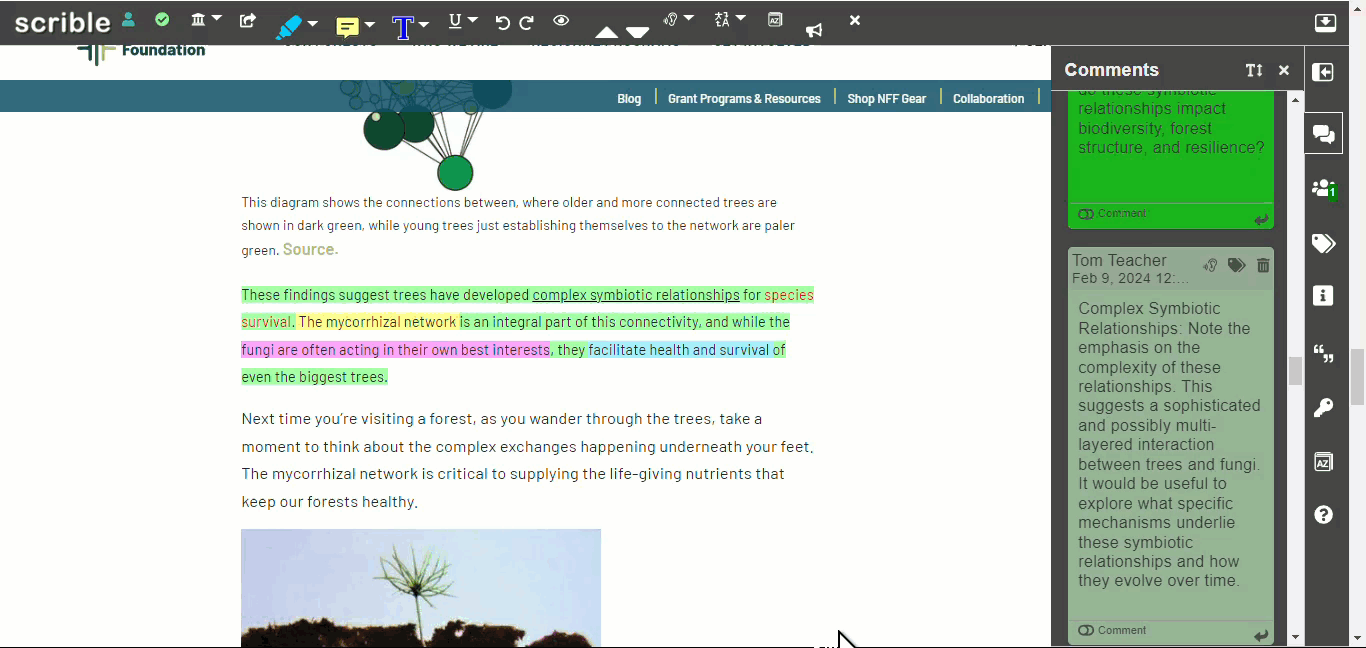Close the scrible toolbar with X
The width and height of the screenshot is (1366, 648).
click(855, 20)
